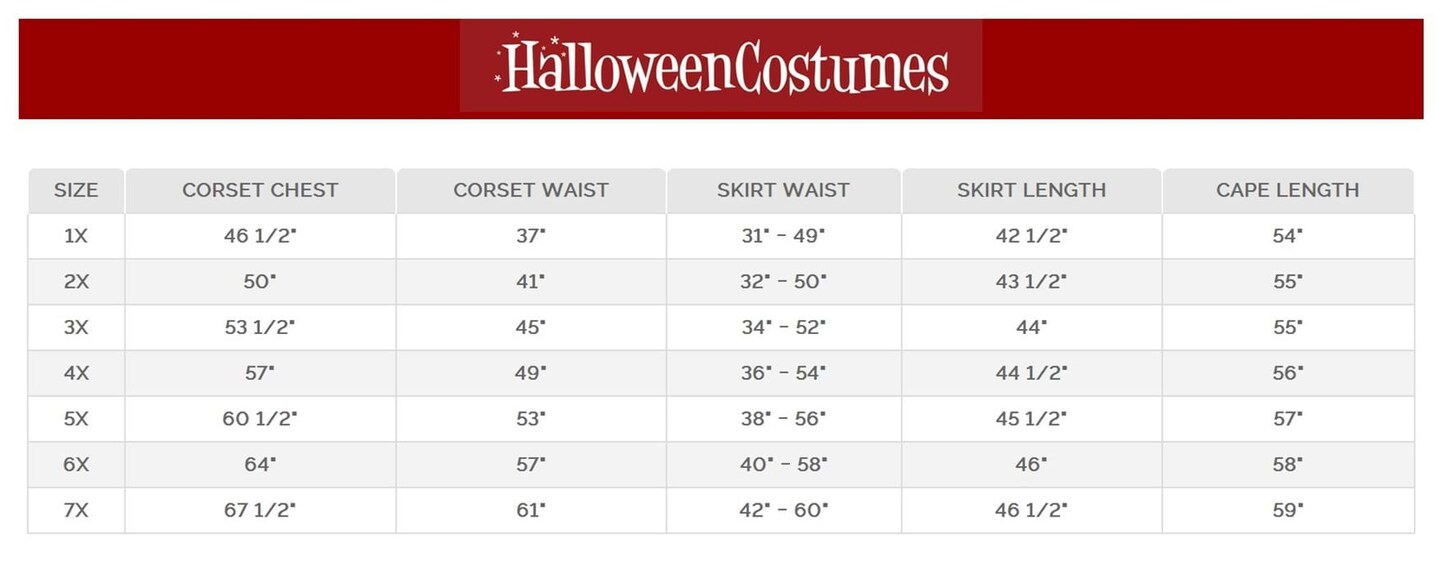Select the 7X size row label

pyautogui.click(x=76, y=510)
